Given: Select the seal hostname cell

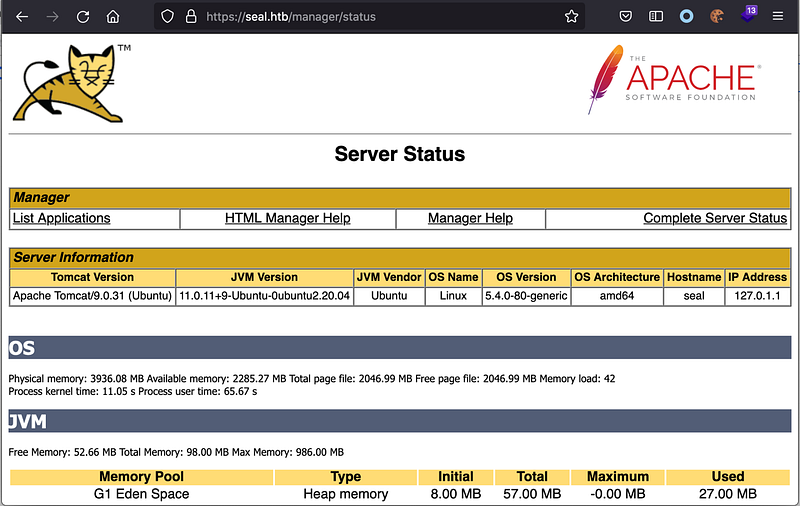Looking at the screenshot, I should coord(694,296).
